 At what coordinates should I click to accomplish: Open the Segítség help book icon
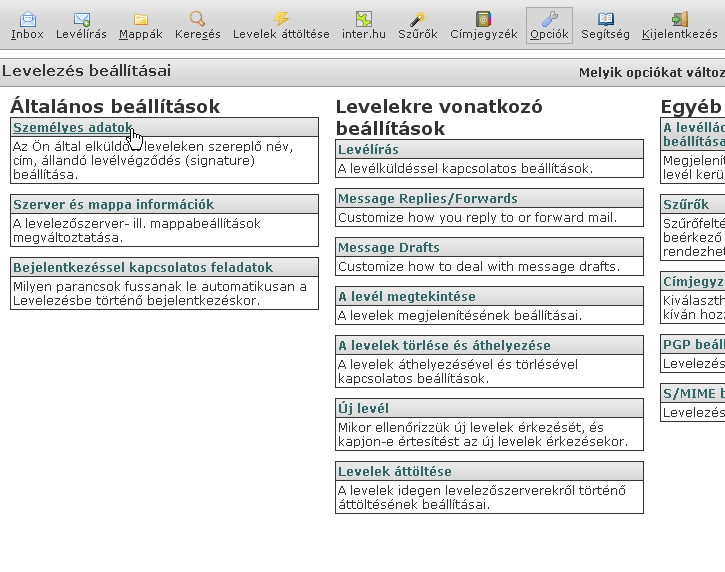pos(605,19)
